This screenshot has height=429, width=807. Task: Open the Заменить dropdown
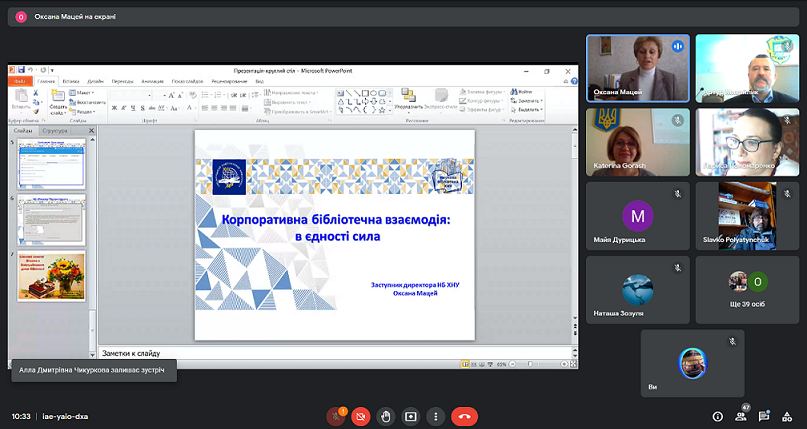527,101
